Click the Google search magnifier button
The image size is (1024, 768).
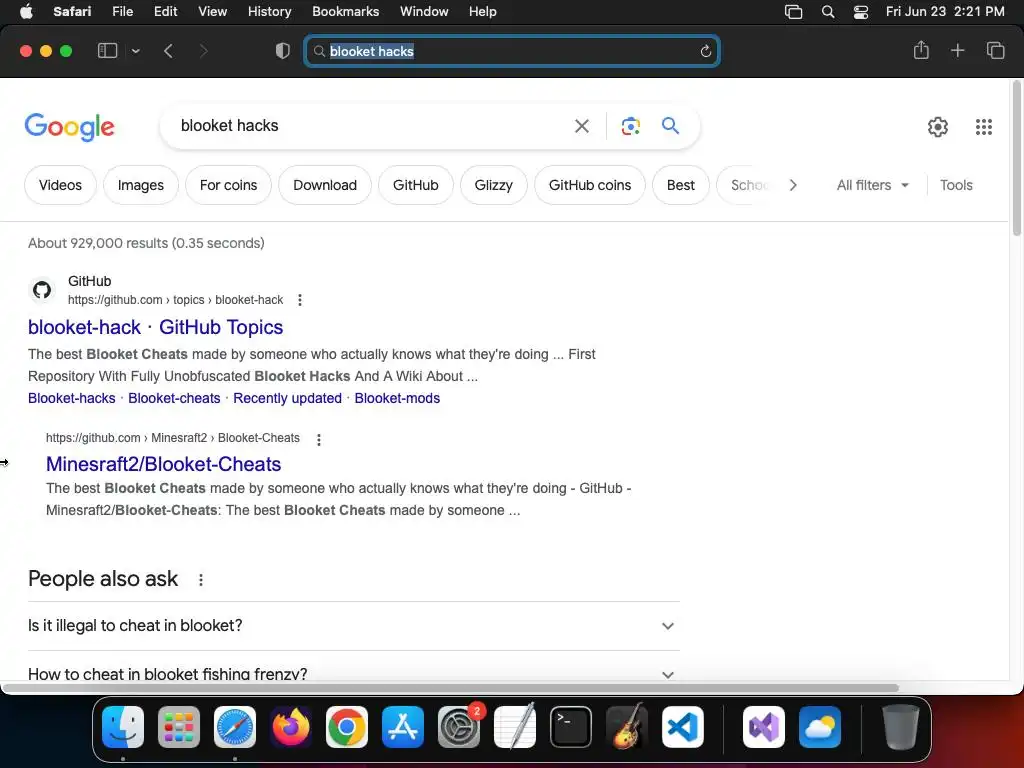click(x=670, y=125)
